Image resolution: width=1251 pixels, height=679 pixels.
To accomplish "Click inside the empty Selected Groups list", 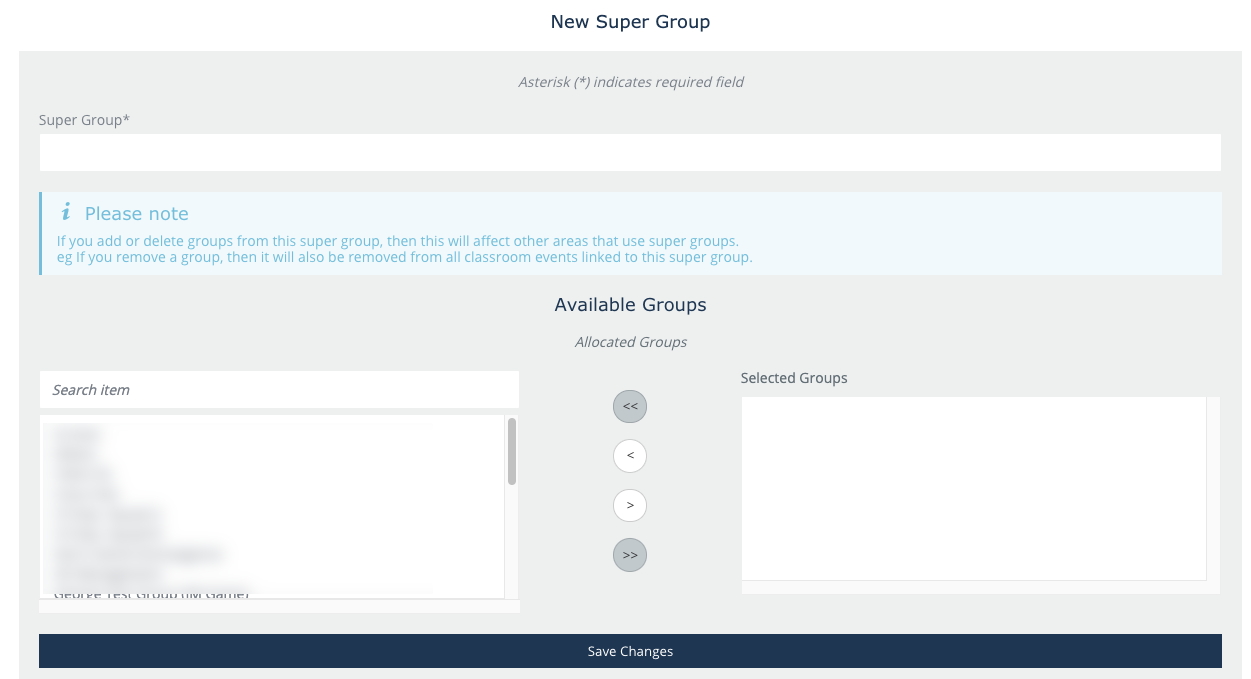I will coord(973,488).
